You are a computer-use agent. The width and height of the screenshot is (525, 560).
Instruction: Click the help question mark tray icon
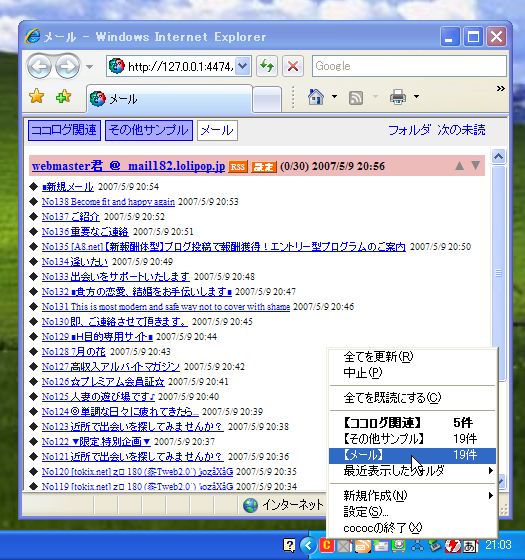(x=289, y=545)
